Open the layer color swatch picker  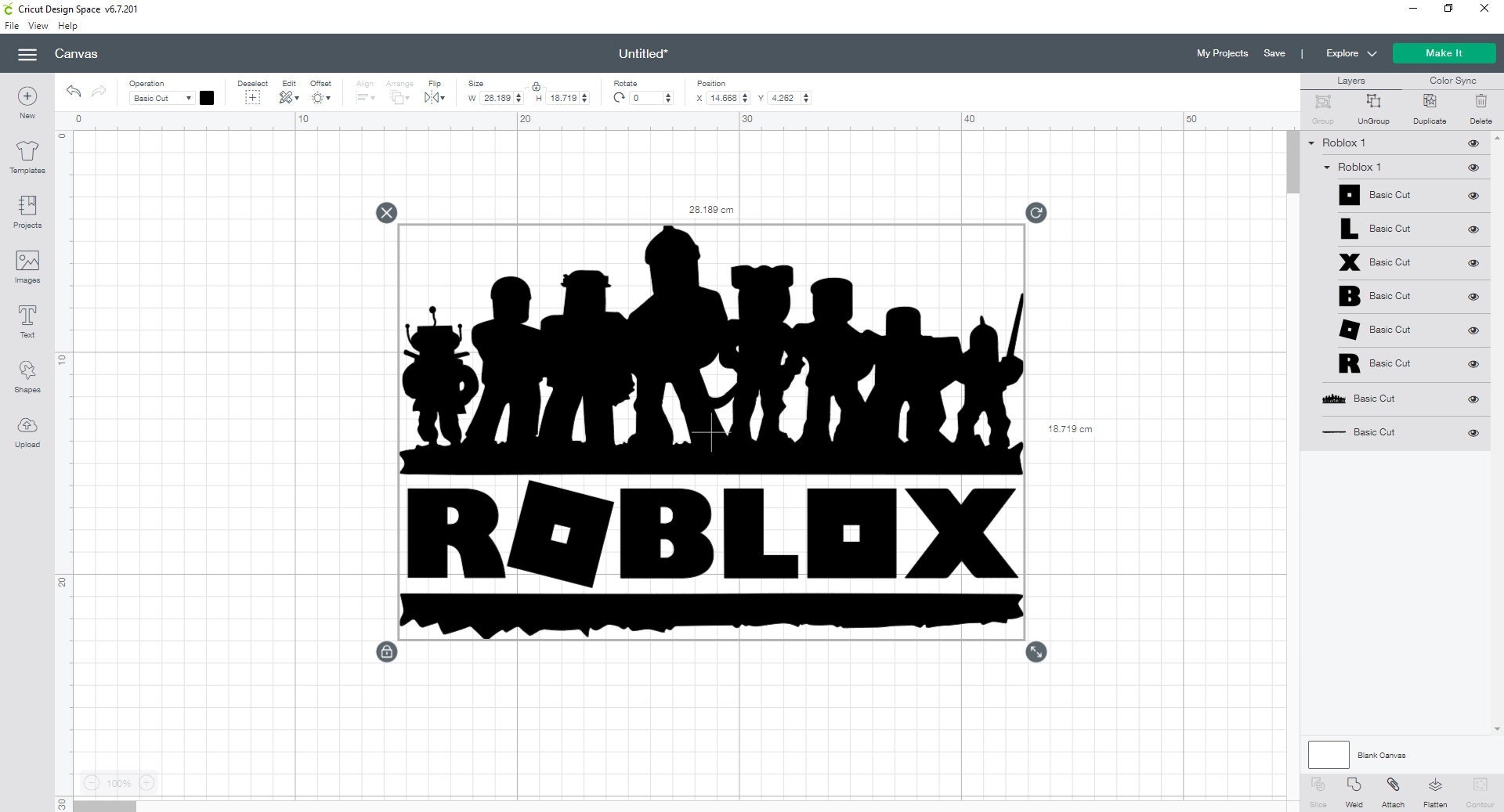point(206,98)
